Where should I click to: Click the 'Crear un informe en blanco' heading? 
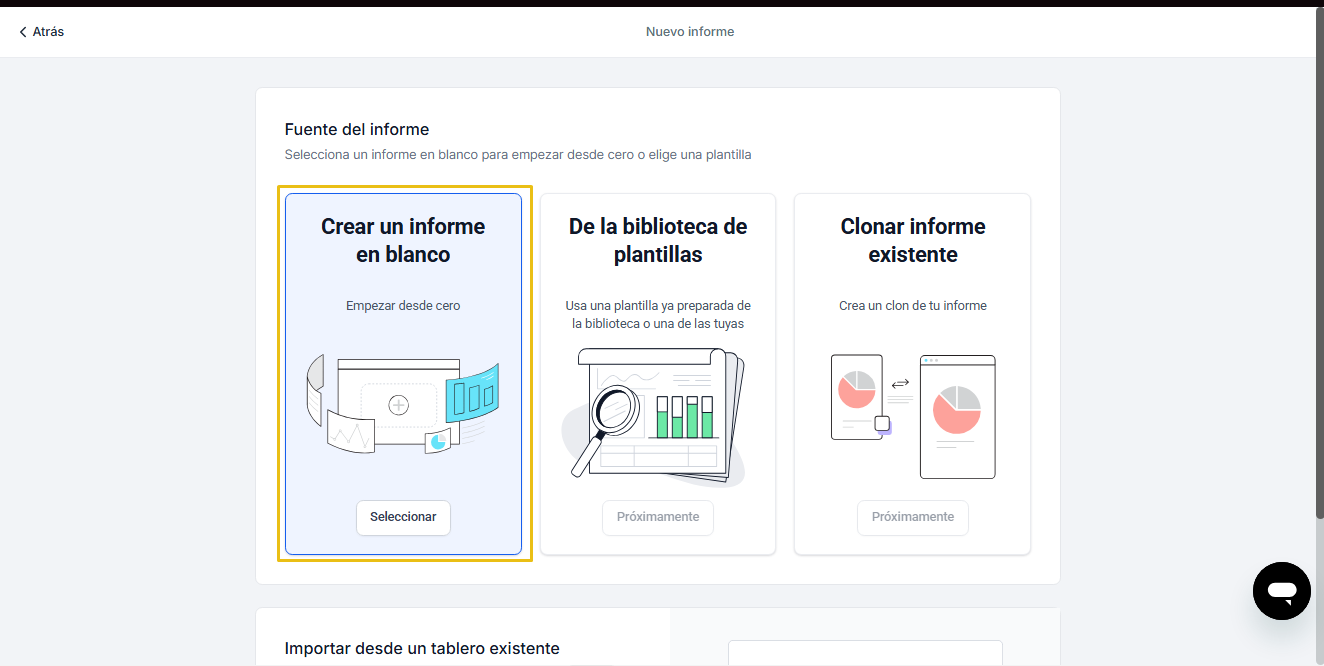click(x=403, y=240)
